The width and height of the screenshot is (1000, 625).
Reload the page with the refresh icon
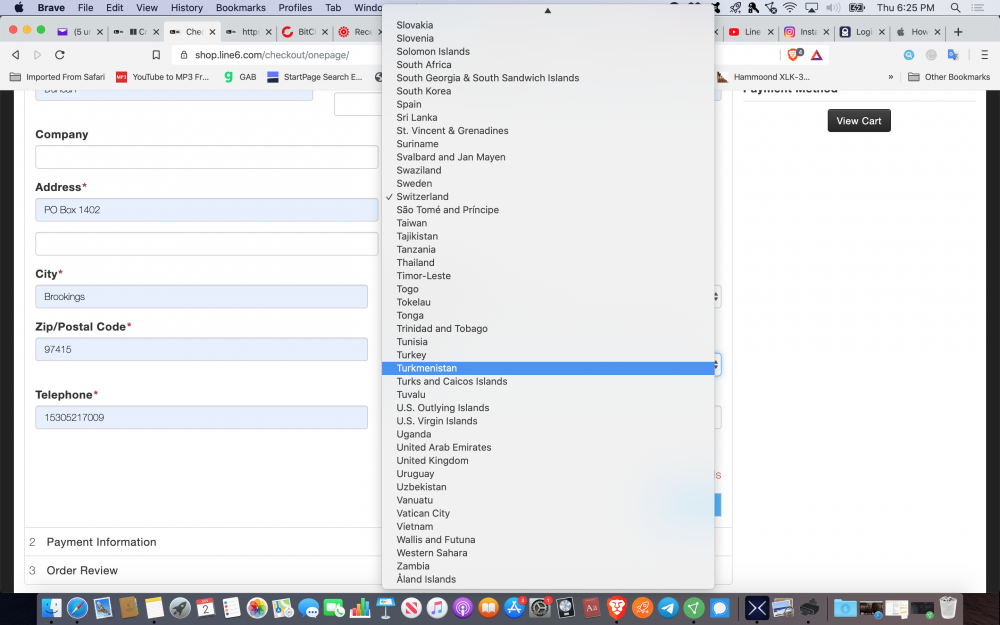coord(60,55)
